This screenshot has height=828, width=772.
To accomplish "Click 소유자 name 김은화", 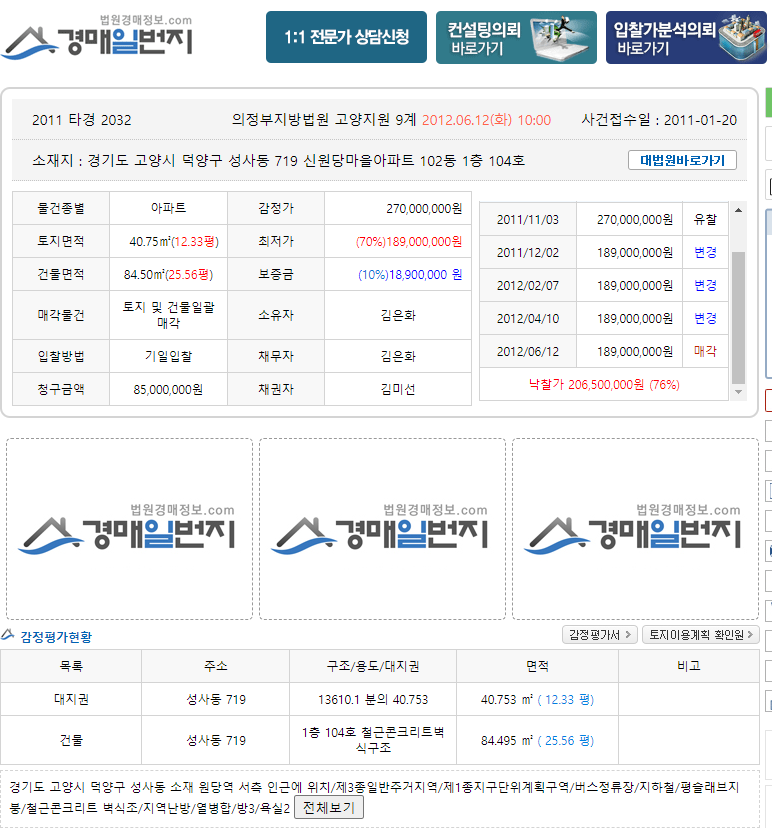I will pos(398,315).
